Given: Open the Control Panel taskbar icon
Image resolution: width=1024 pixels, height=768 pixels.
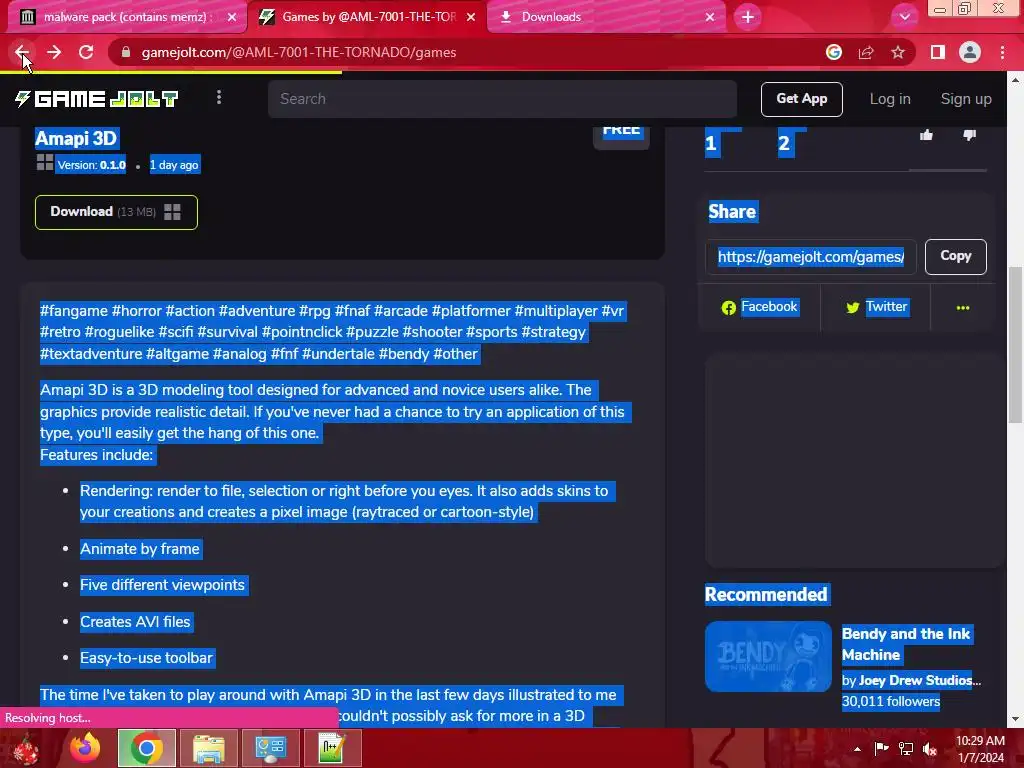Looking at the screenshot, I should (270, 748).
